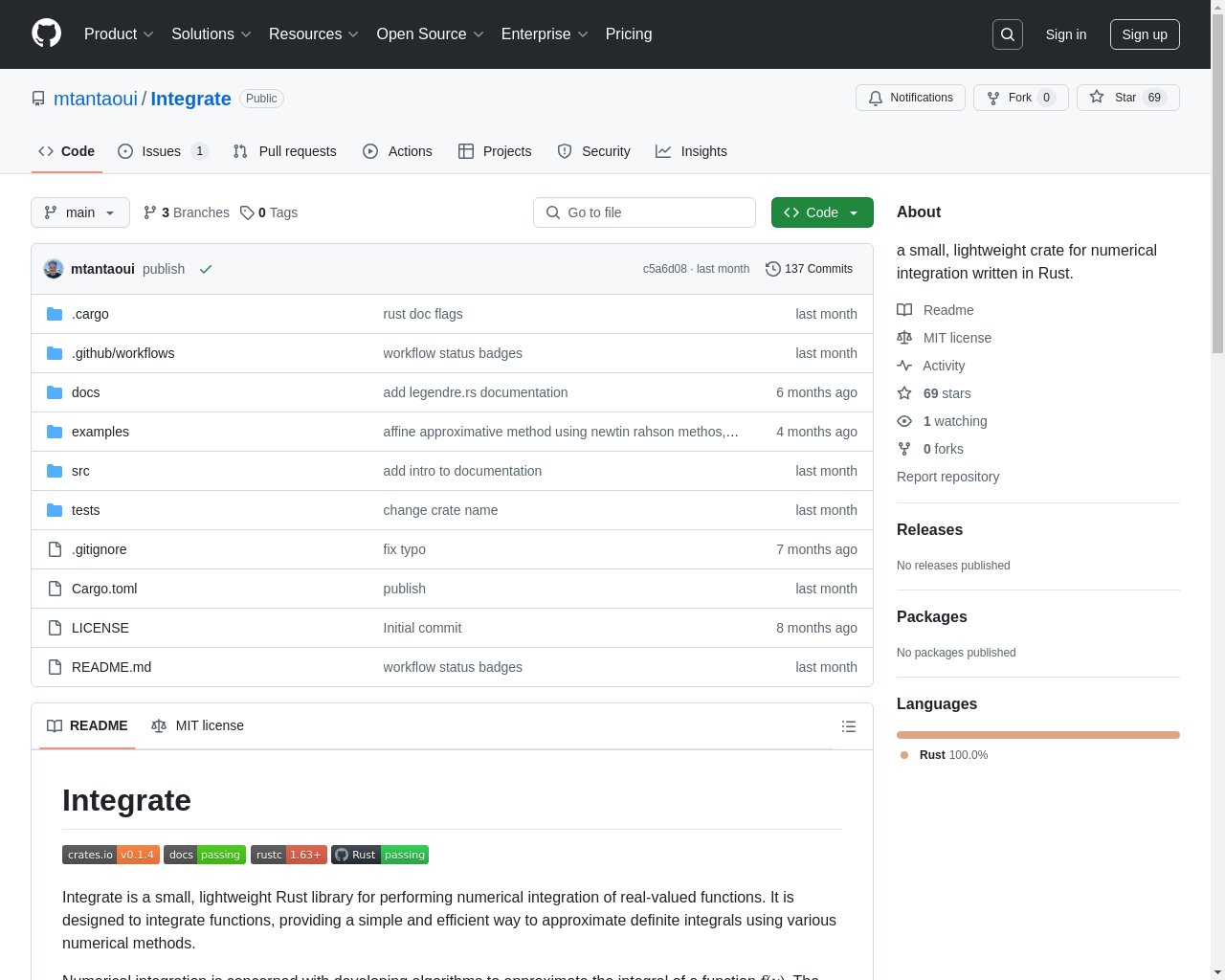Click the .cargo folder icon

pyautogui.click(x=55, y=314)
